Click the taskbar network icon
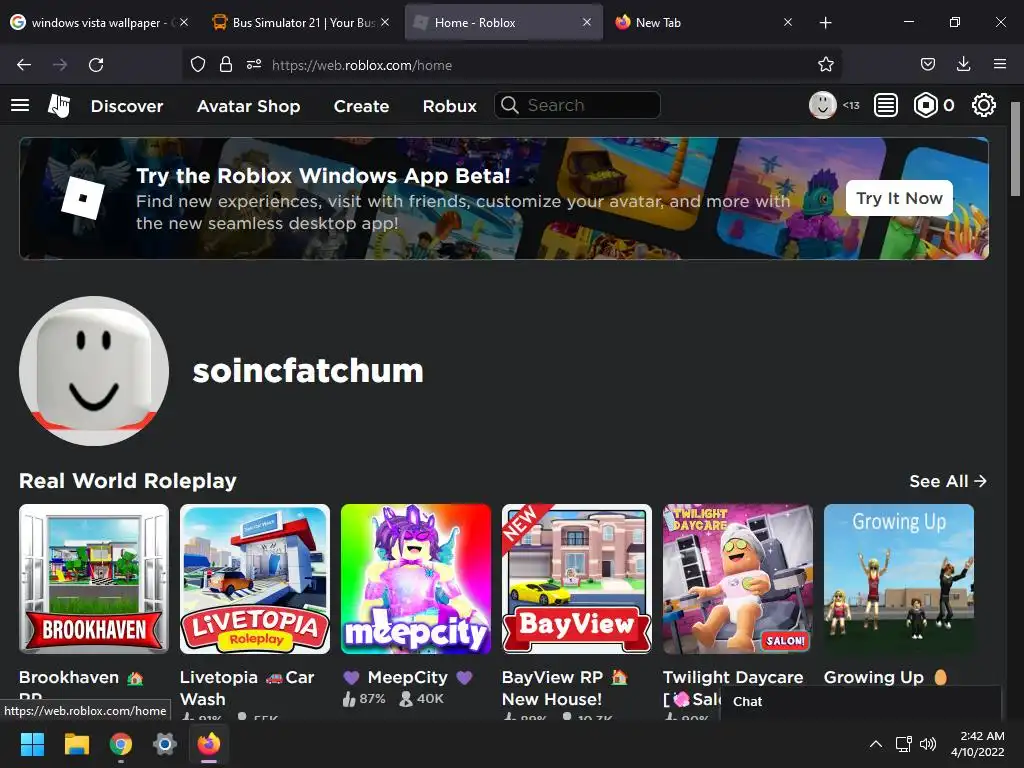The width and height of the screenshot is (1024, 768). tap(903, 744)
